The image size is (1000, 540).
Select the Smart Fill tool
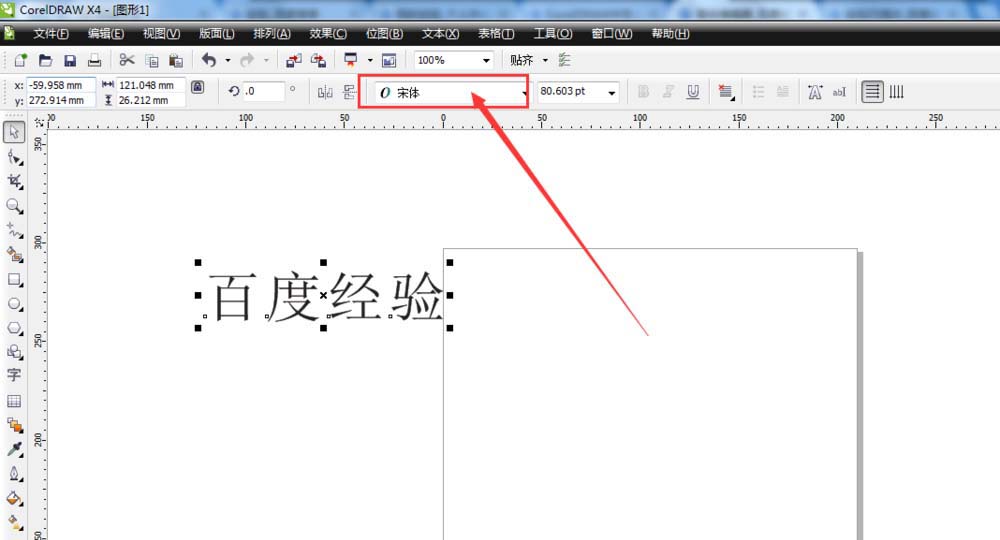15,255
